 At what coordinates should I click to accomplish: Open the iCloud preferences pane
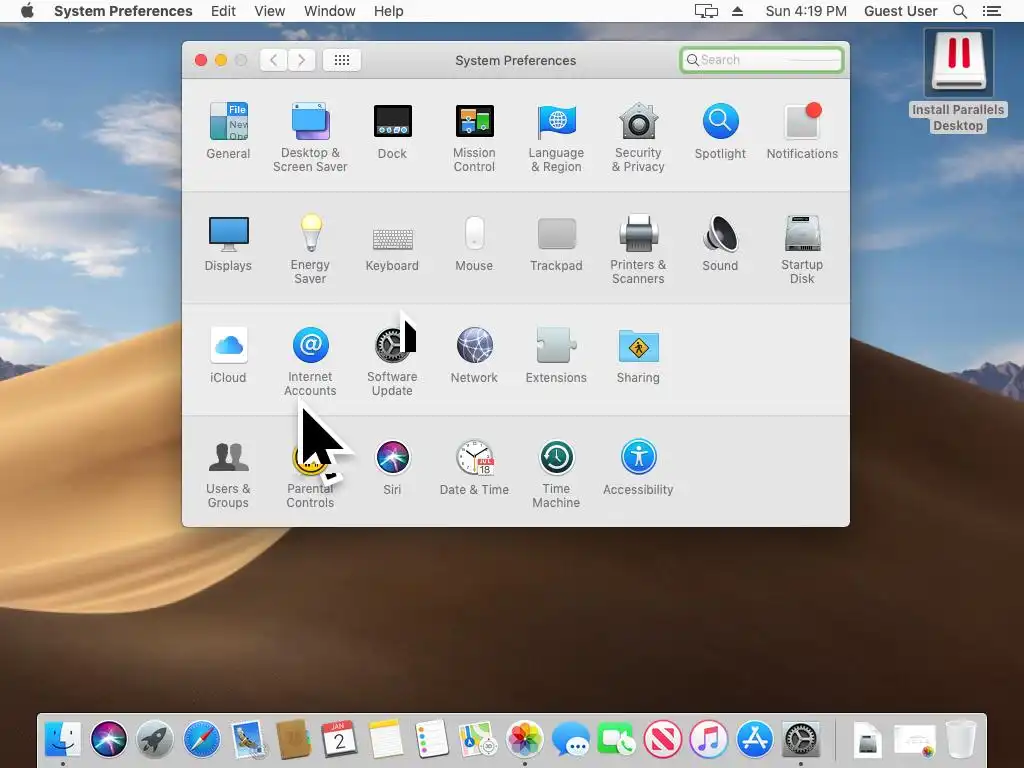pyautogui.click(x=228, y=355)
